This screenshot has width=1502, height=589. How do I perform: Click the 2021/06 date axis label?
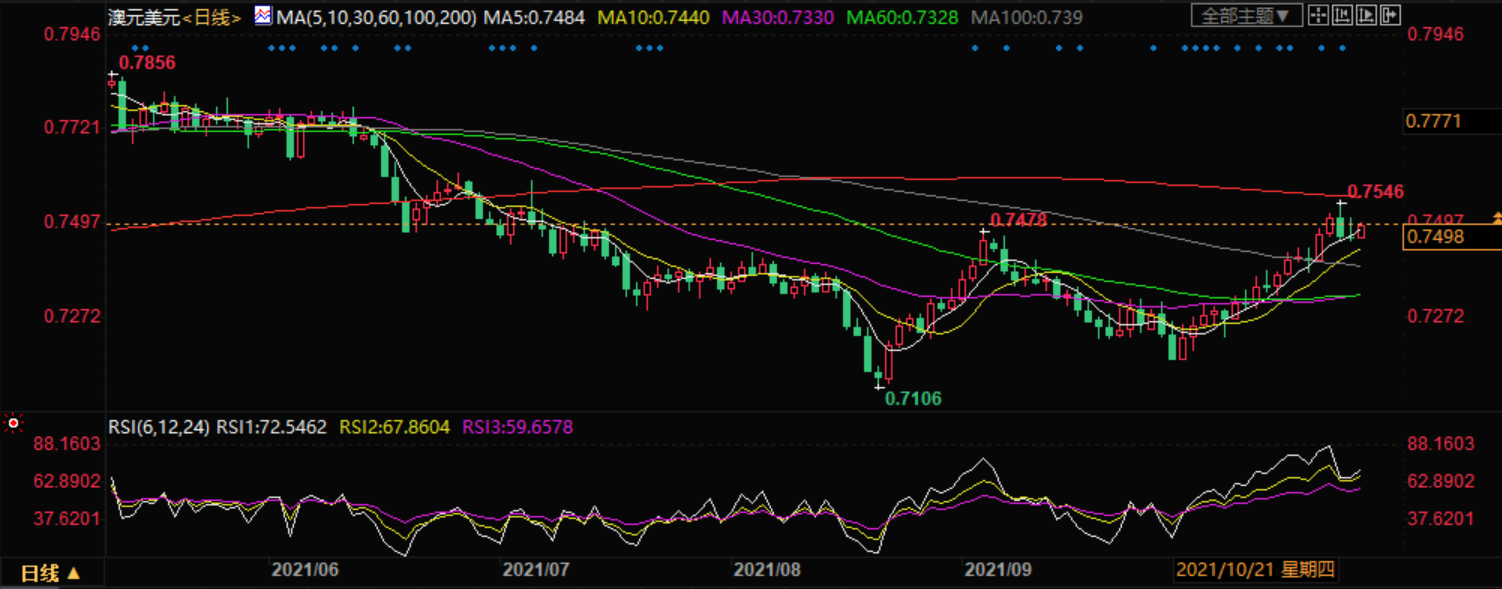306,570
